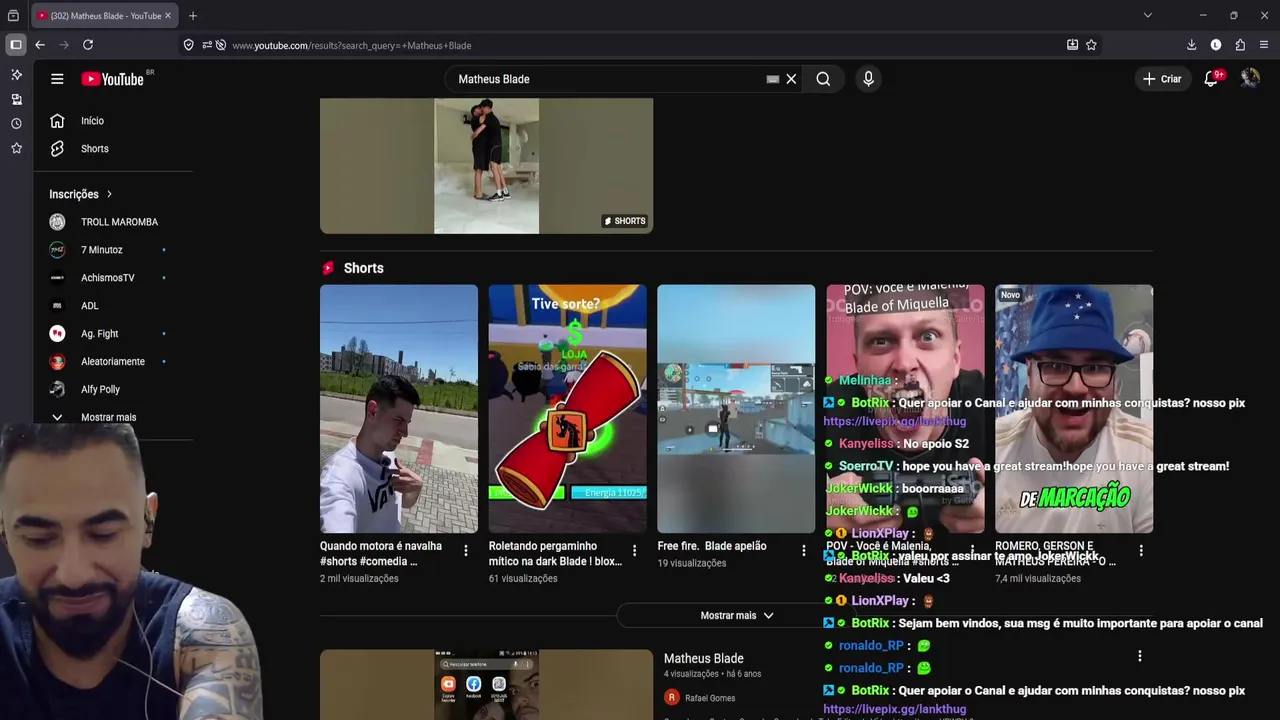Viewport: 1280px width, 720px height.
Task: Go to the YouTube logo home link
Action: click(x=112, y=79)
